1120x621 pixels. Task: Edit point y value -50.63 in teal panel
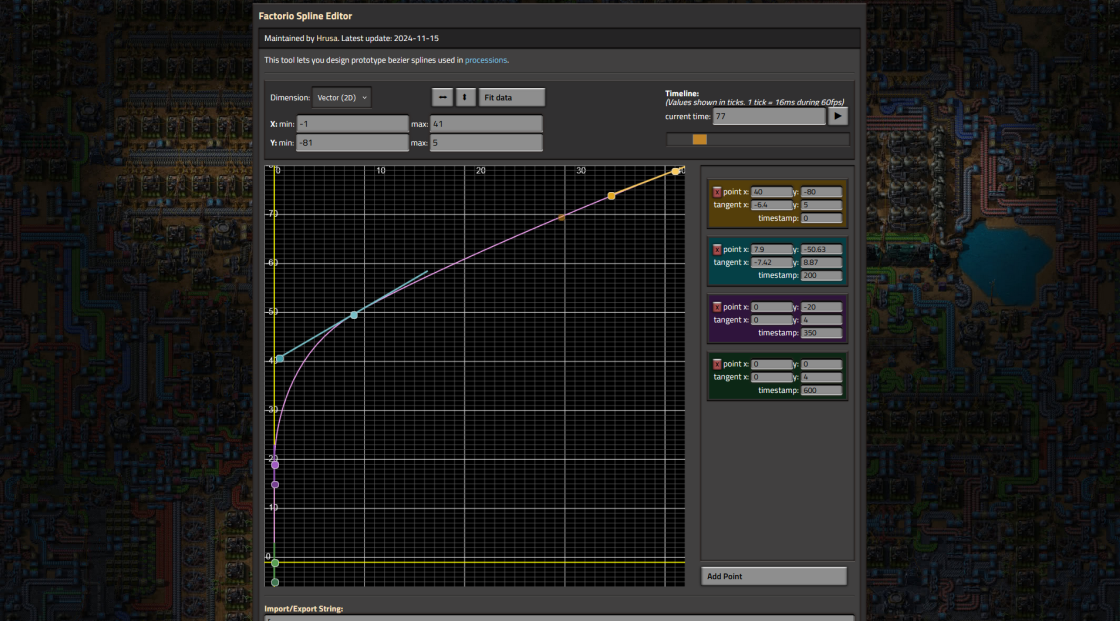point(821,249)
